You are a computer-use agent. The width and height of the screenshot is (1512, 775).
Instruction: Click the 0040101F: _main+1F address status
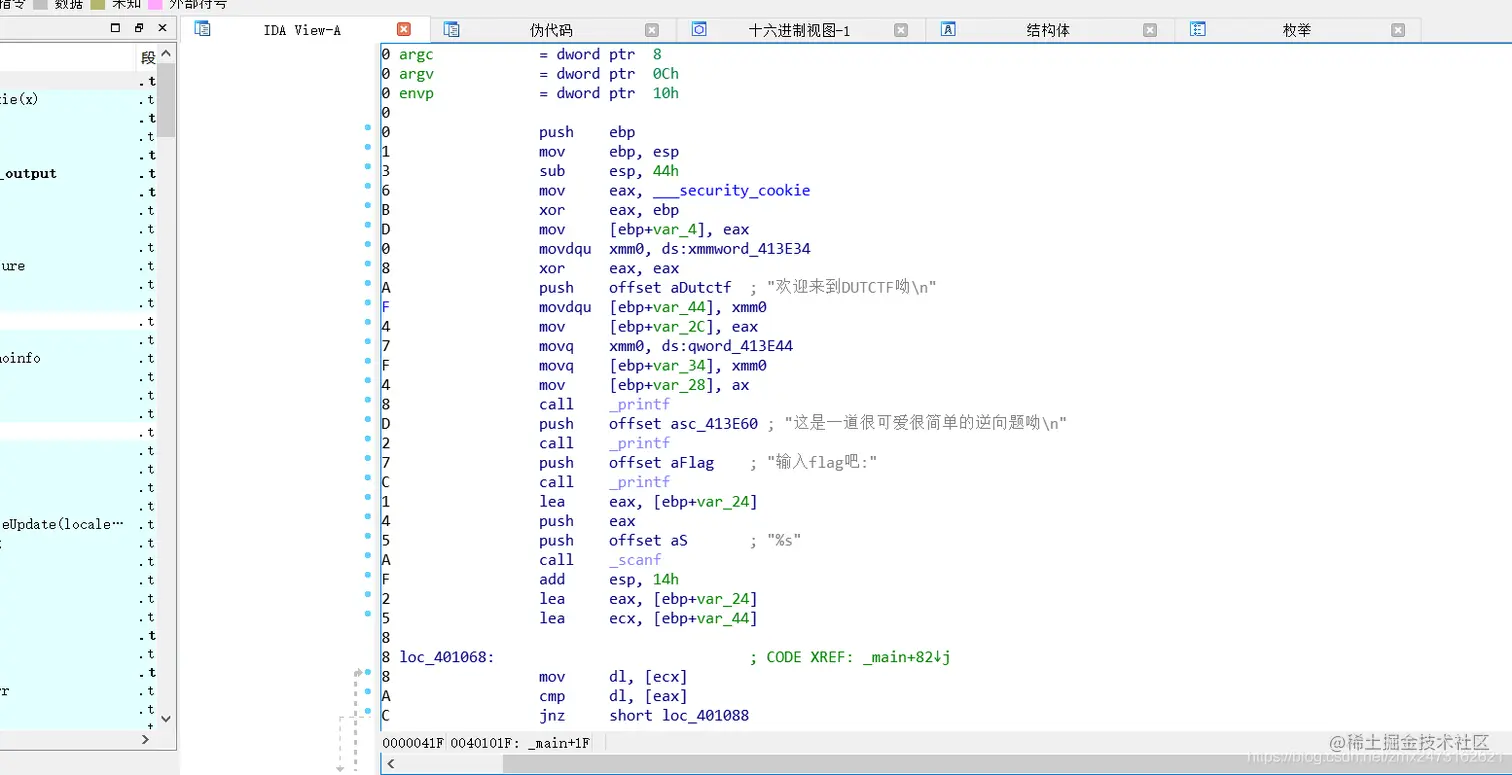(x=520, y=744)
